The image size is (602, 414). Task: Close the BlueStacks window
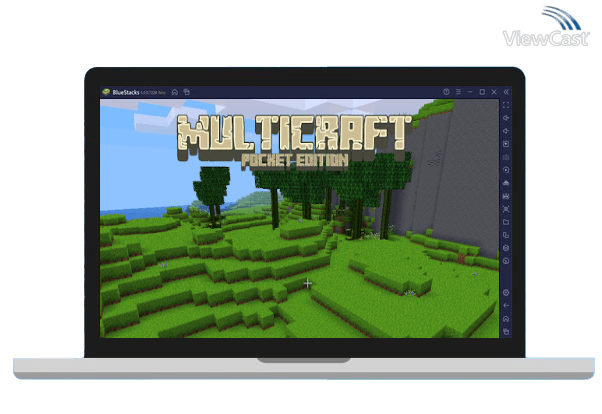494,92
